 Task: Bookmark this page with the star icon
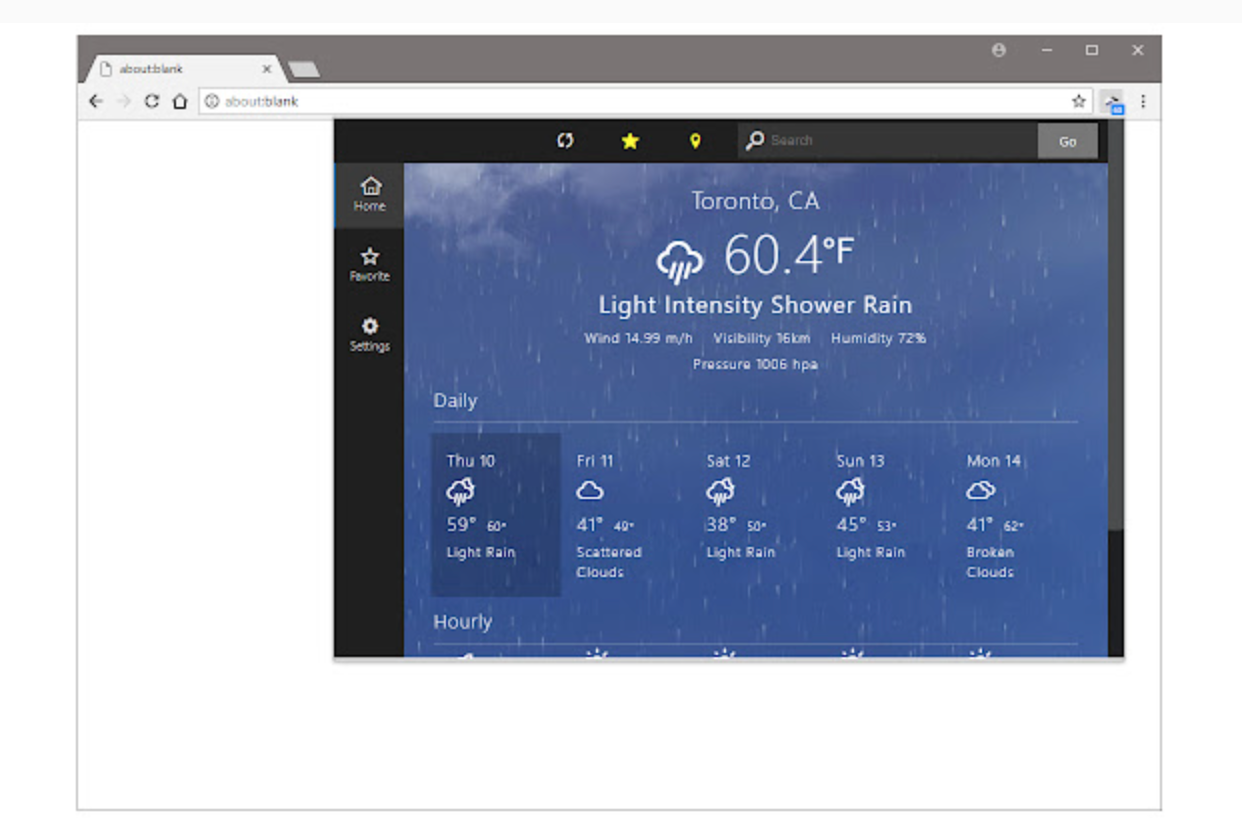click(1078, 101)
